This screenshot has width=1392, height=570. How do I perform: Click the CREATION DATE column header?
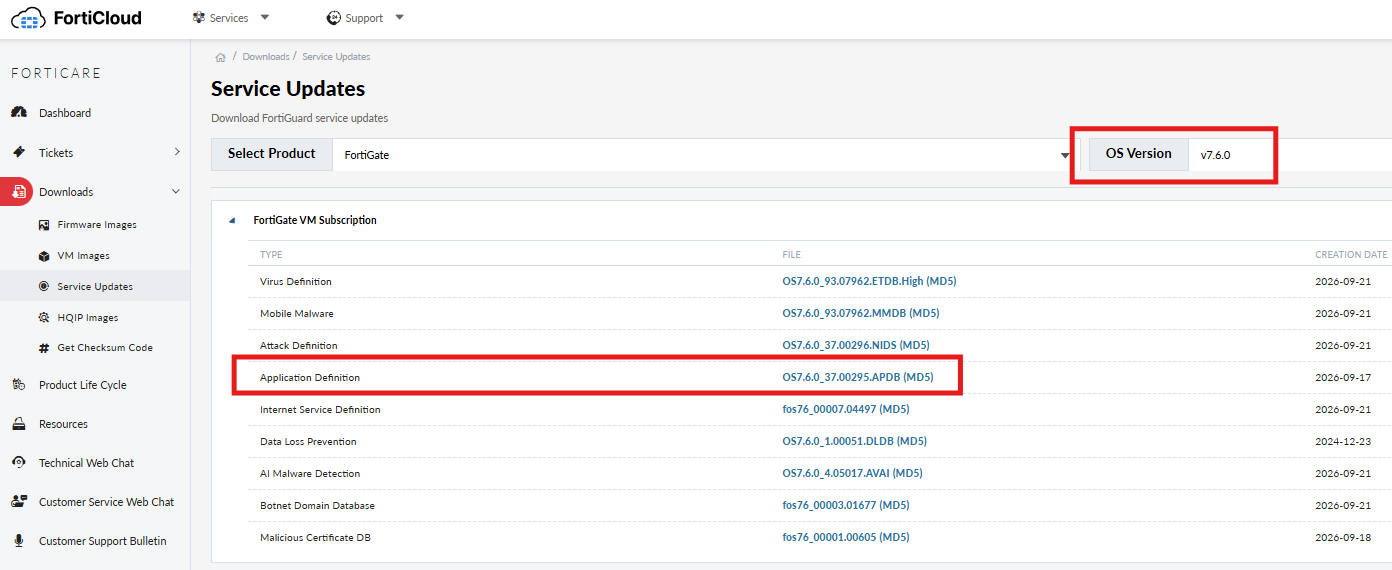coord(1351,255)
